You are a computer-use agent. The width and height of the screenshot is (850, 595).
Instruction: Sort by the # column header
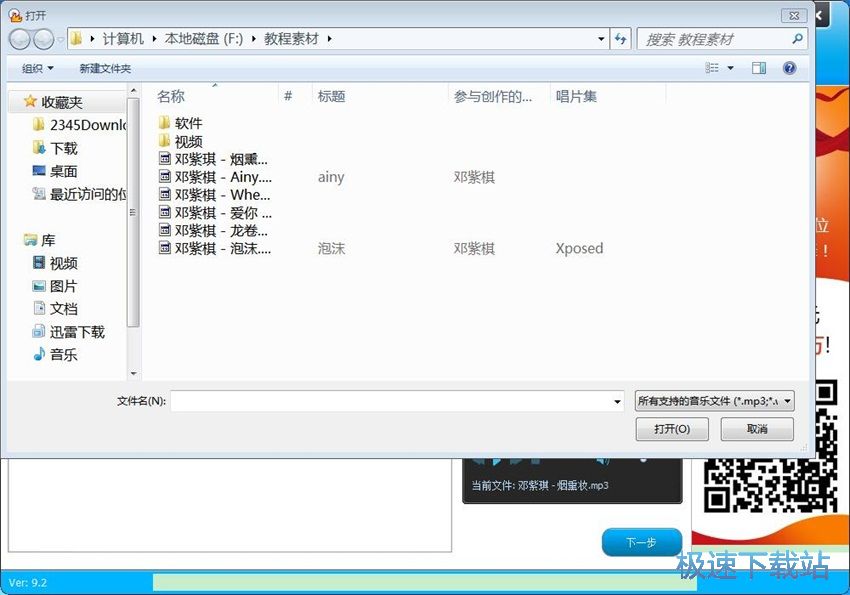click(x=288, y=96)
